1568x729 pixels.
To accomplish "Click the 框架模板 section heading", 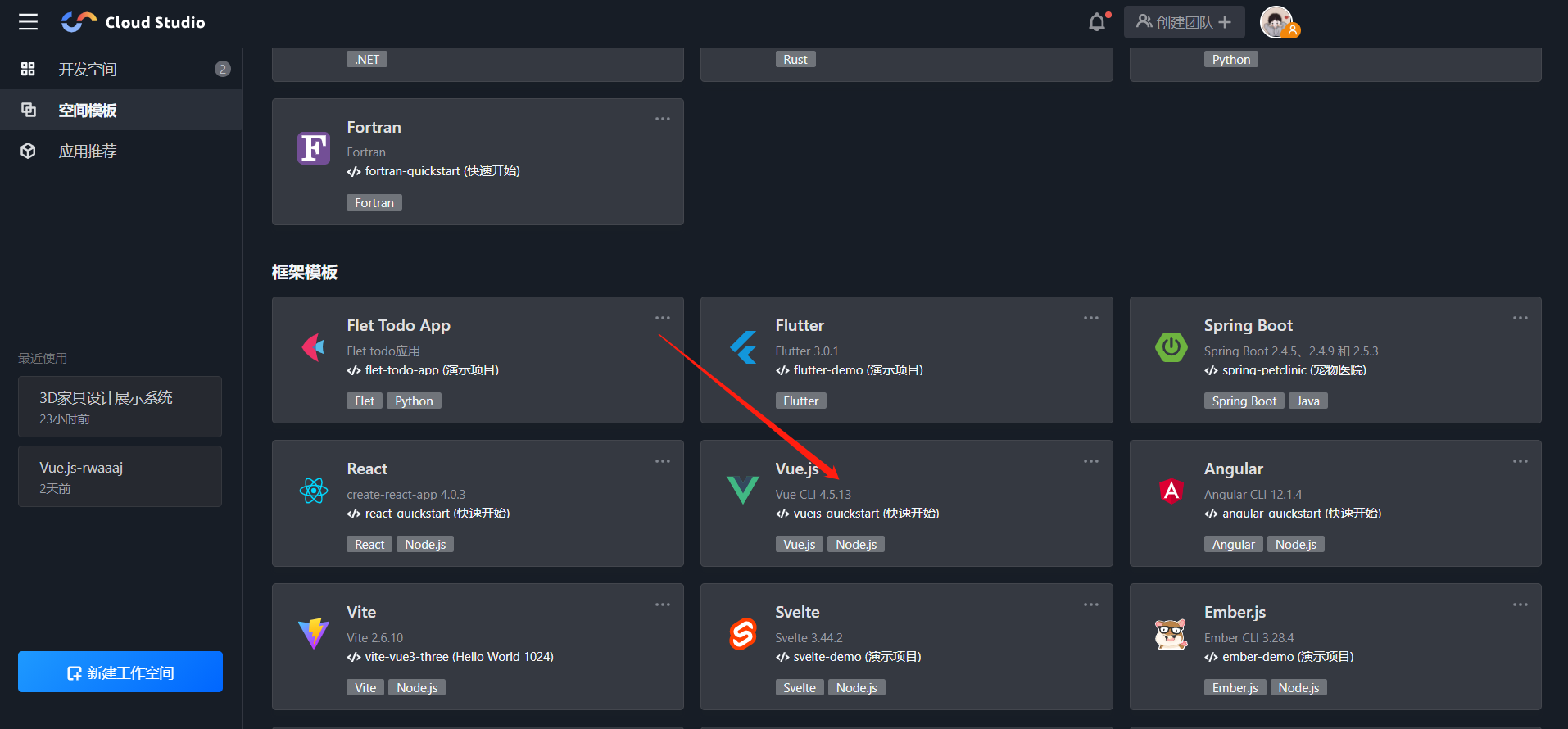I will [x=305, y=272].
